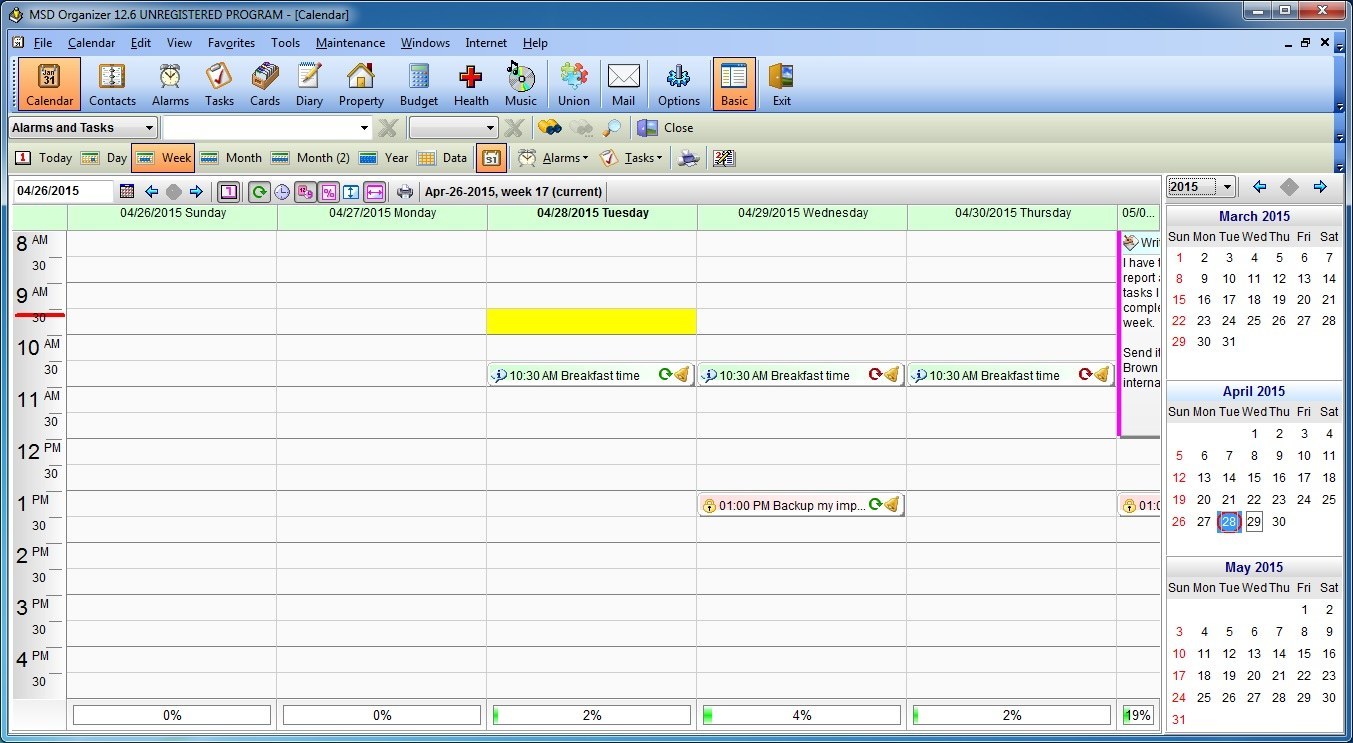The image size is (1353, 743).
Task: Open the Music module
Action: [521, 84]
